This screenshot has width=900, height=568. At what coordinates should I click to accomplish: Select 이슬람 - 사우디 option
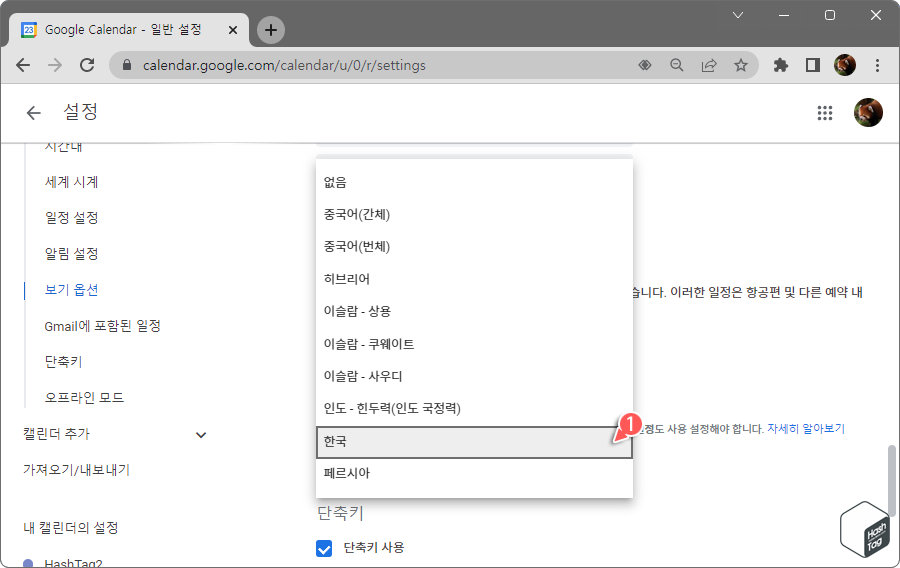point(474,376)
